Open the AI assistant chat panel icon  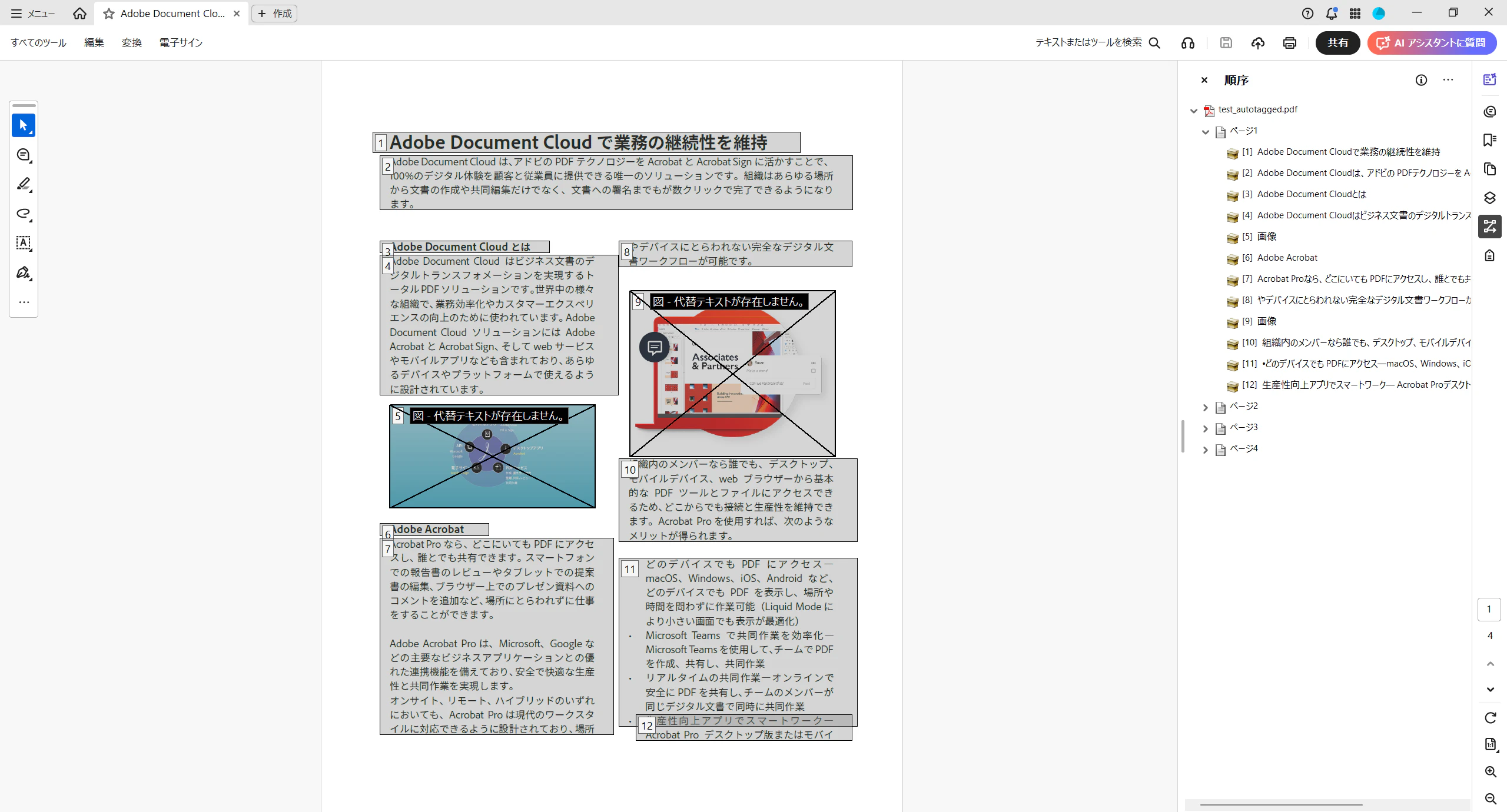click(x=1489, y=111)
